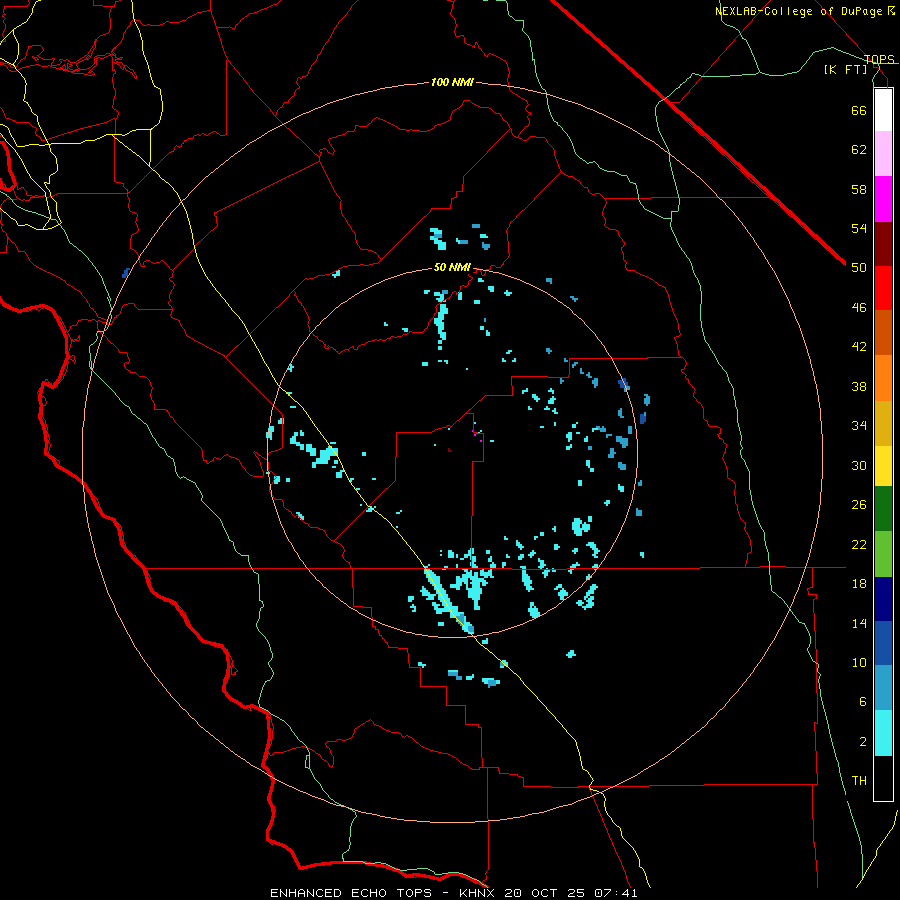Image resolution: width=900 pixels, height=900 pixels.
Task: Click the "KHNX" station identifier
Action: pyautogui.click(x=479, y=893)
